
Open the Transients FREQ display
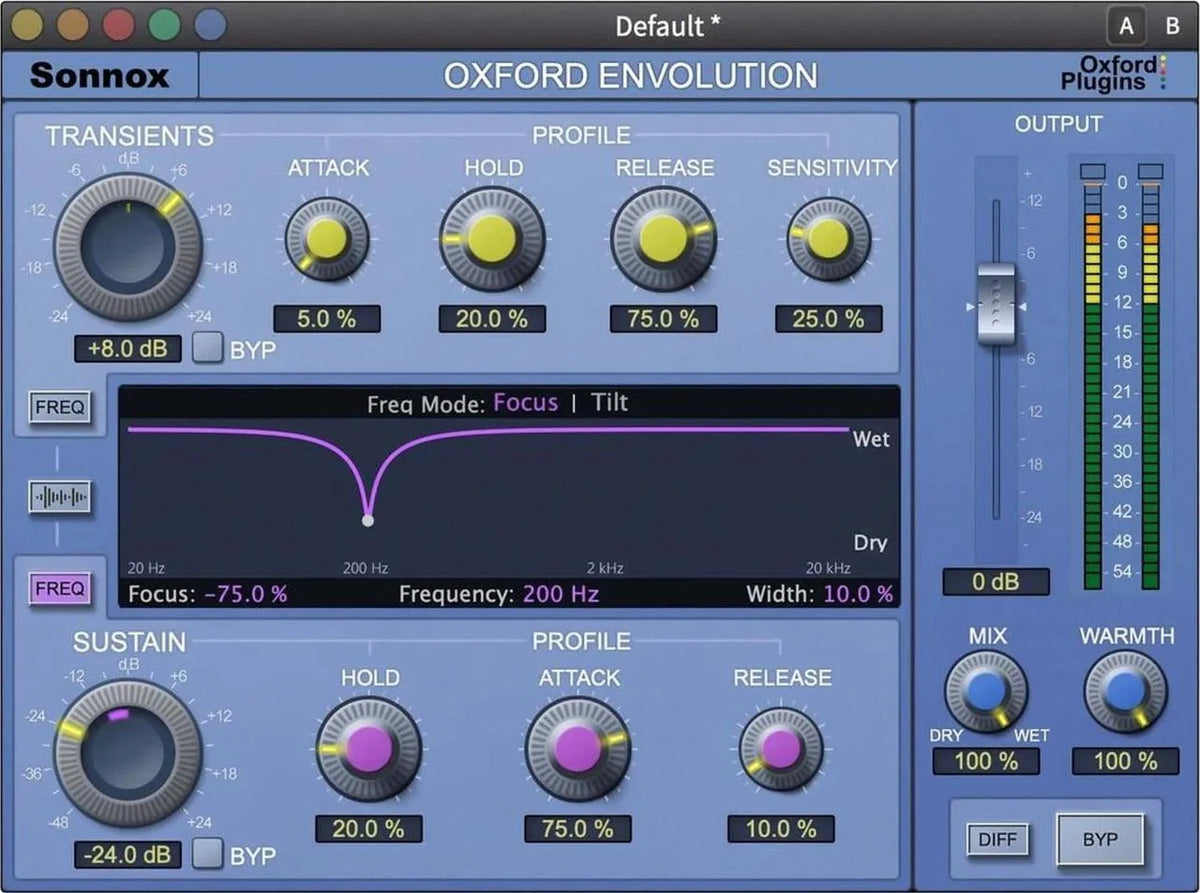click(58, 407)
